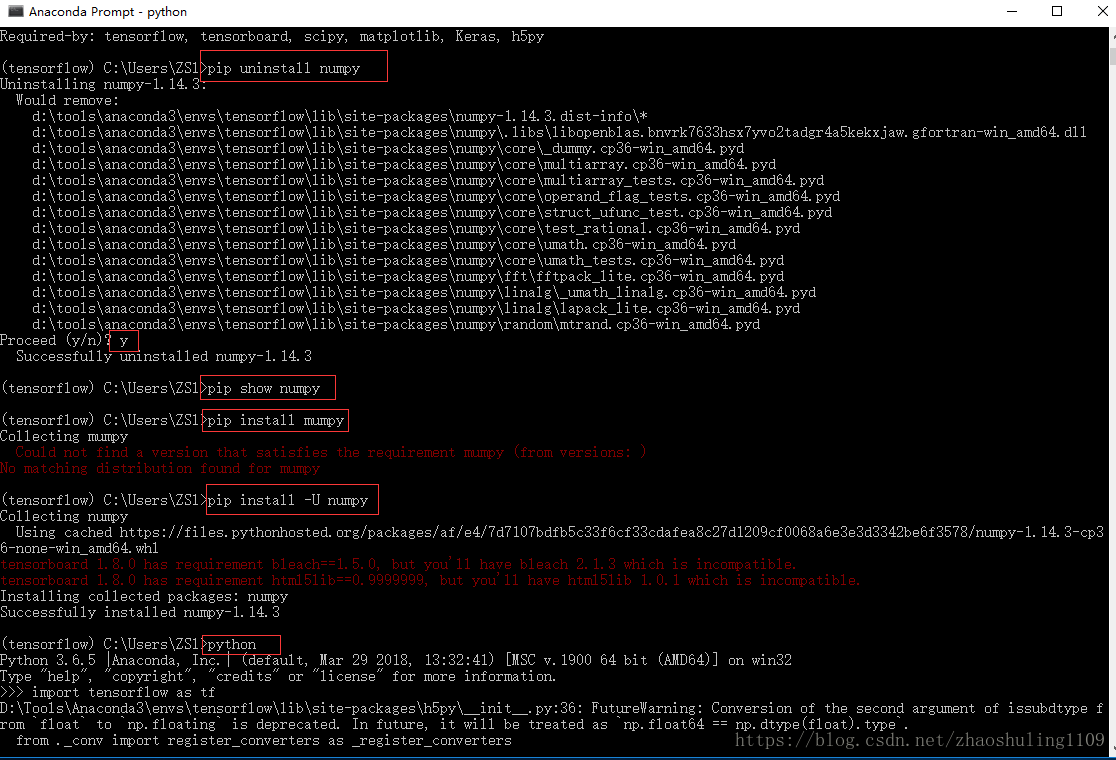Click the multiarray_tests pyd line
The width and height of the screenshot is (1116, 760).
(x=428, y=181)
